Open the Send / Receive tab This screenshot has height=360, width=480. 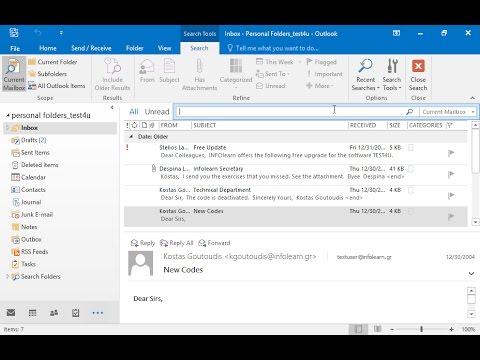(91, 48)
